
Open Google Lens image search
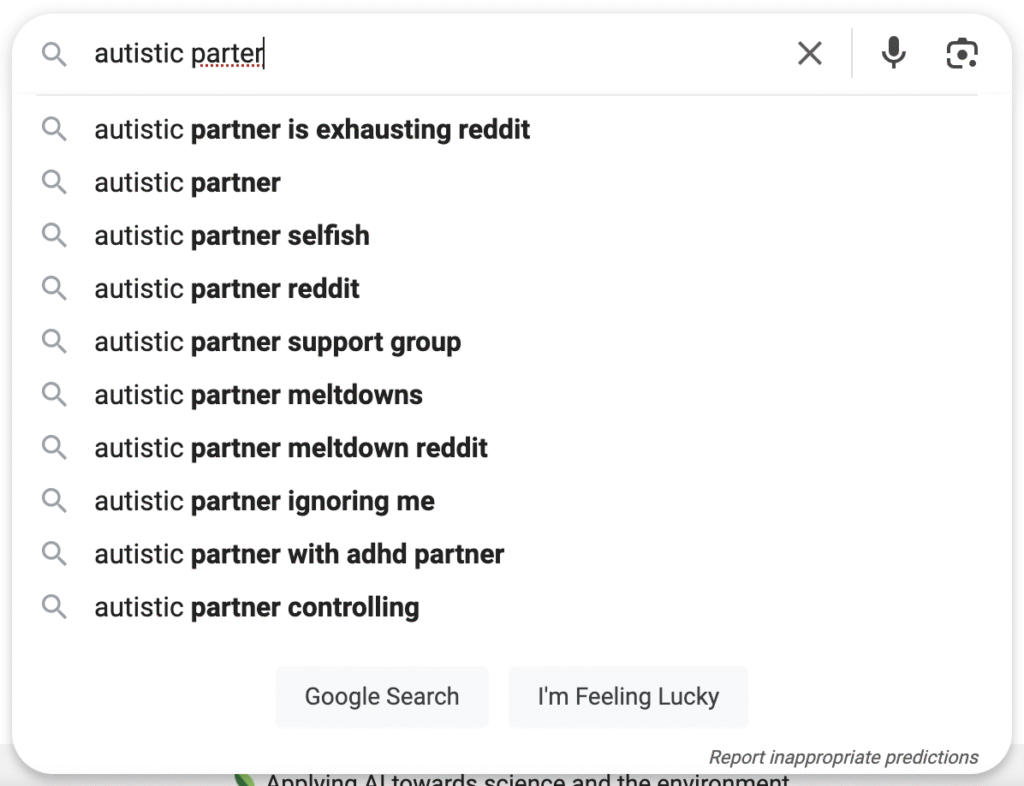tap(961, 53)
